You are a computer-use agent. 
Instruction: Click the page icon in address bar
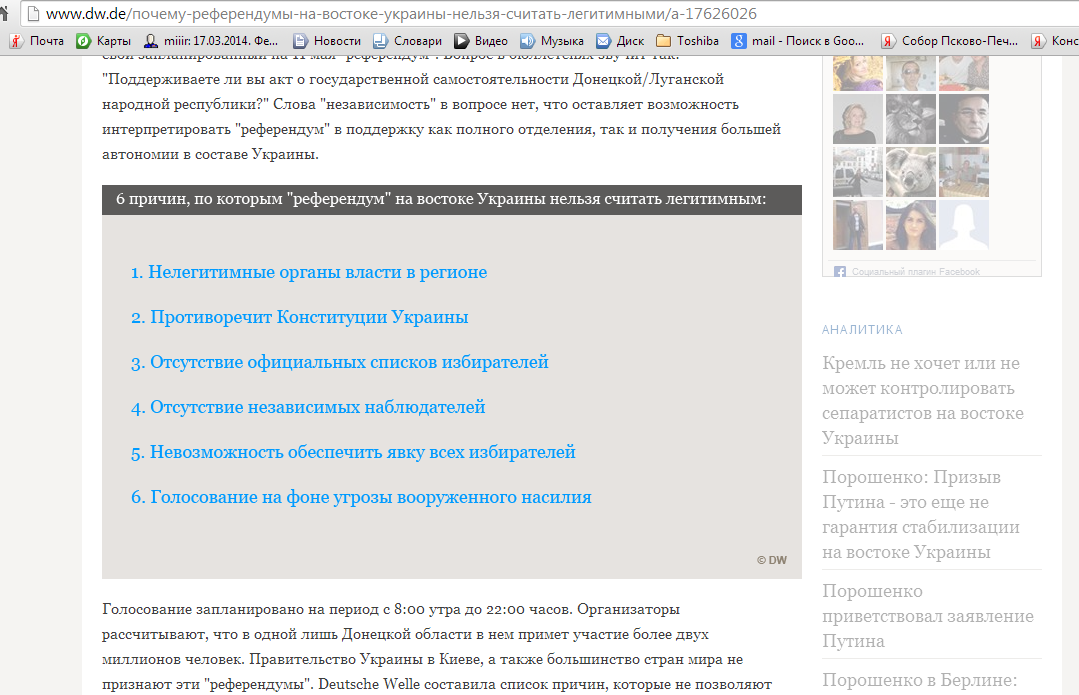32,14
